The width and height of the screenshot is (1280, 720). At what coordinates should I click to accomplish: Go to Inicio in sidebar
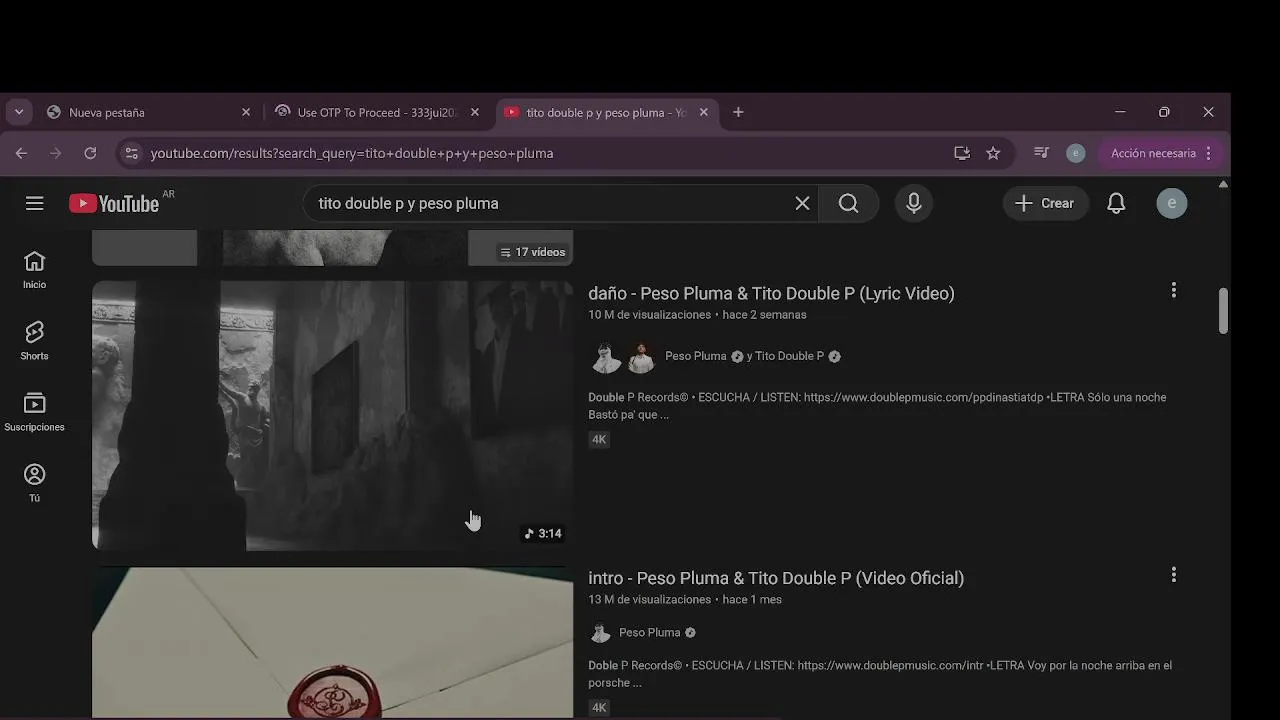tap(35, 270)
